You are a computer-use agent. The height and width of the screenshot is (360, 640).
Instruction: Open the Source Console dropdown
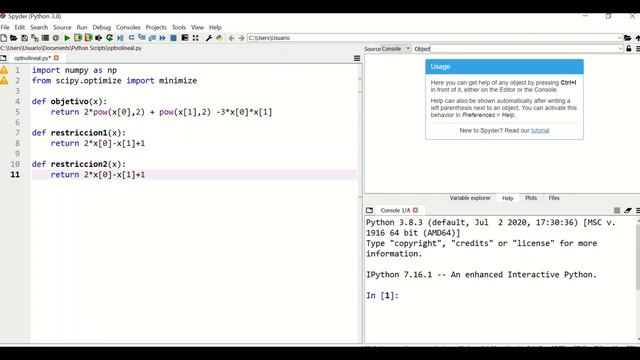tap(396, 49)
